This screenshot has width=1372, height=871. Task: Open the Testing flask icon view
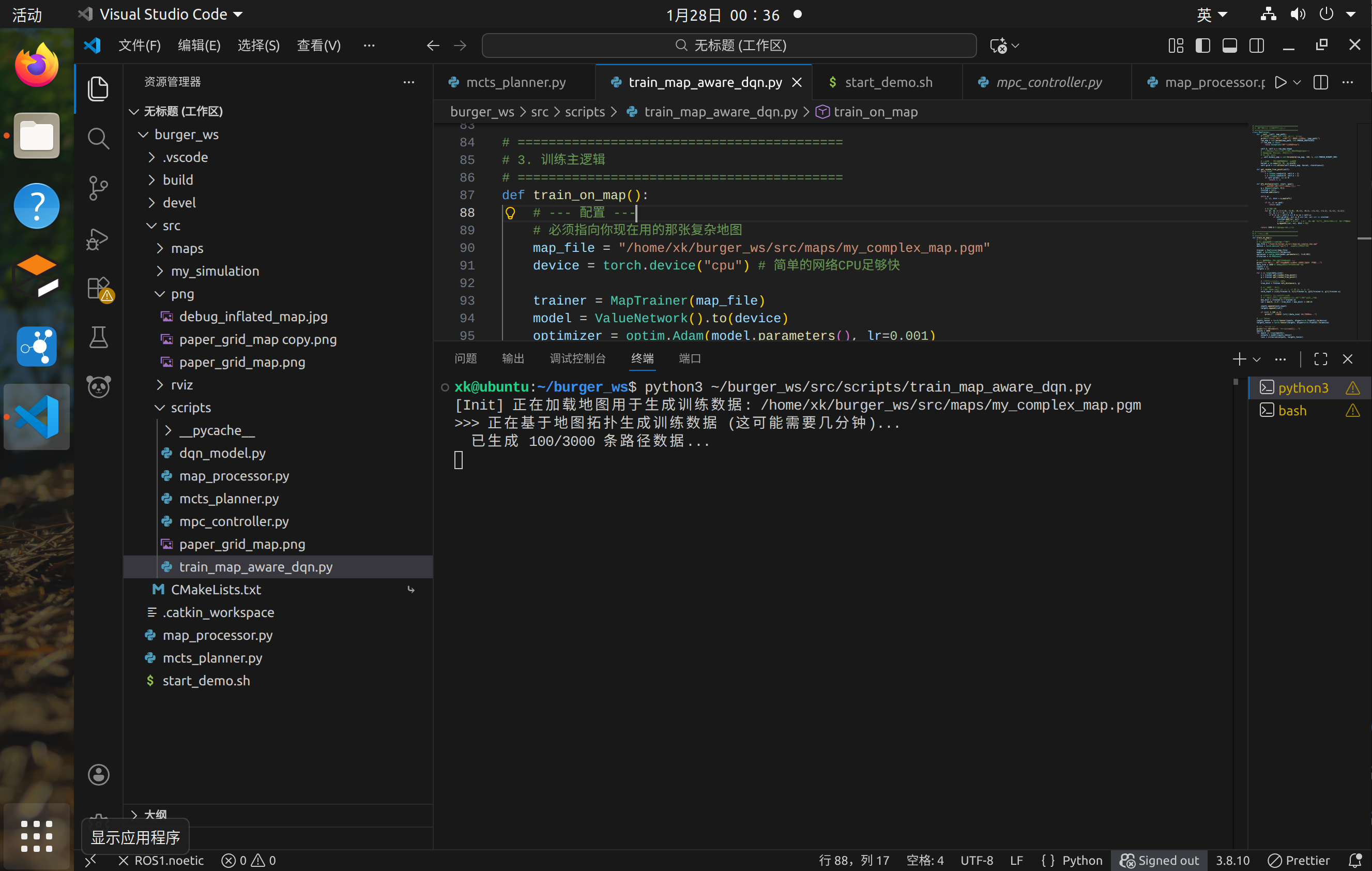(98, 337)
